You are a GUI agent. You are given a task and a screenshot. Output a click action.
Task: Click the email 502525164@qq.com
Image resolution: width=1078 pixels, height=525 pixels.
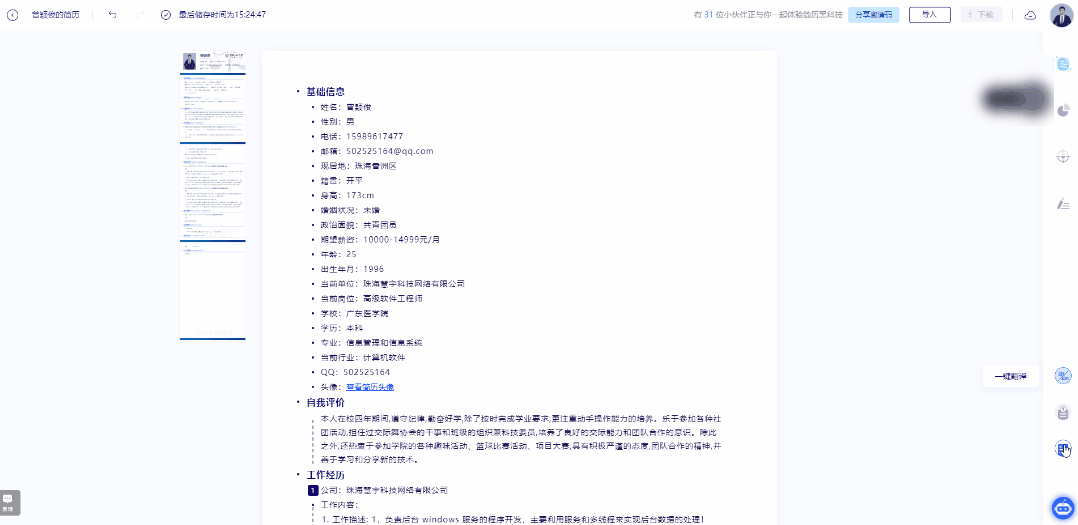tap(390, 151)
